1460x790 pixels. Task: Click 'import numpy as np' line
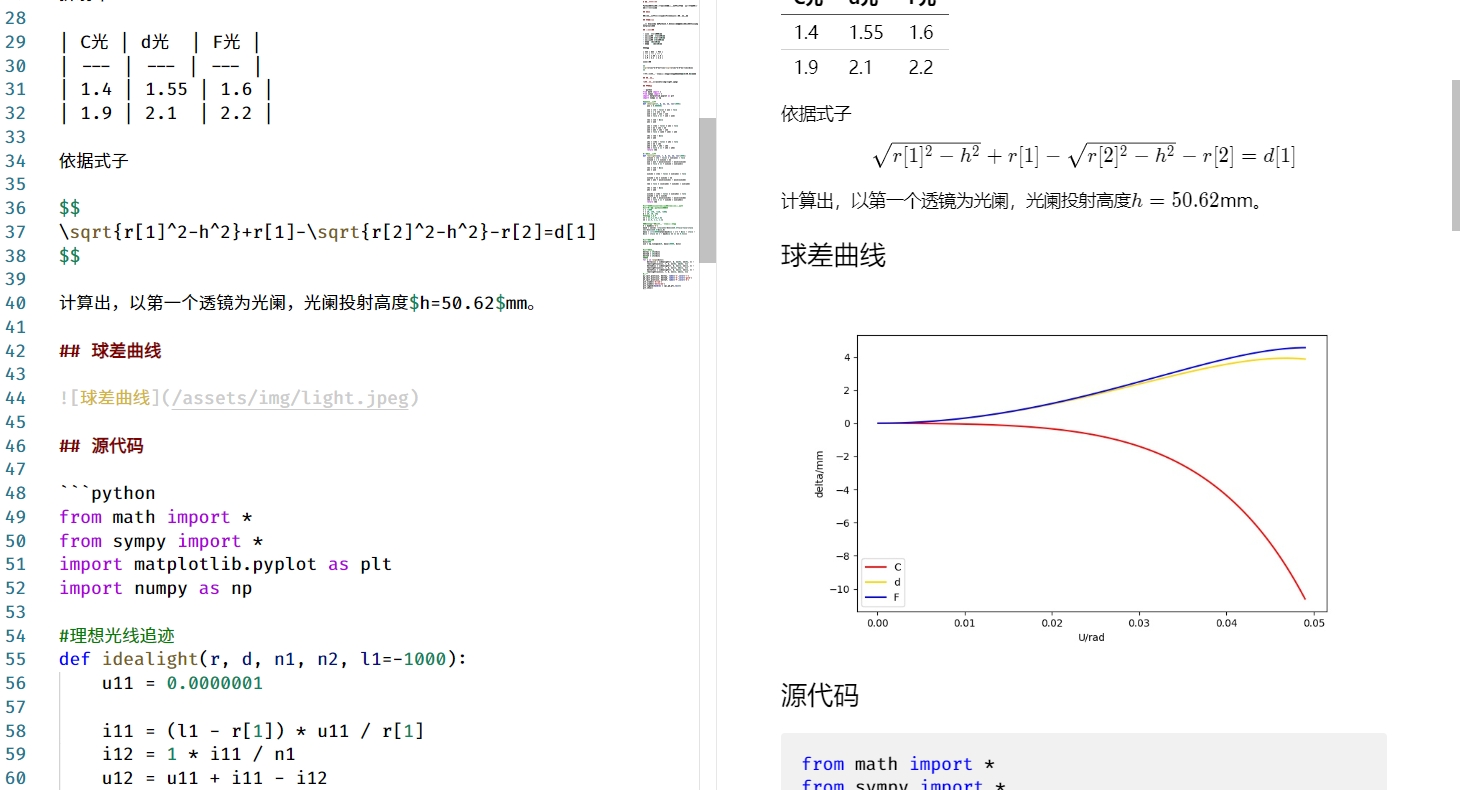[x=155, y=588]
